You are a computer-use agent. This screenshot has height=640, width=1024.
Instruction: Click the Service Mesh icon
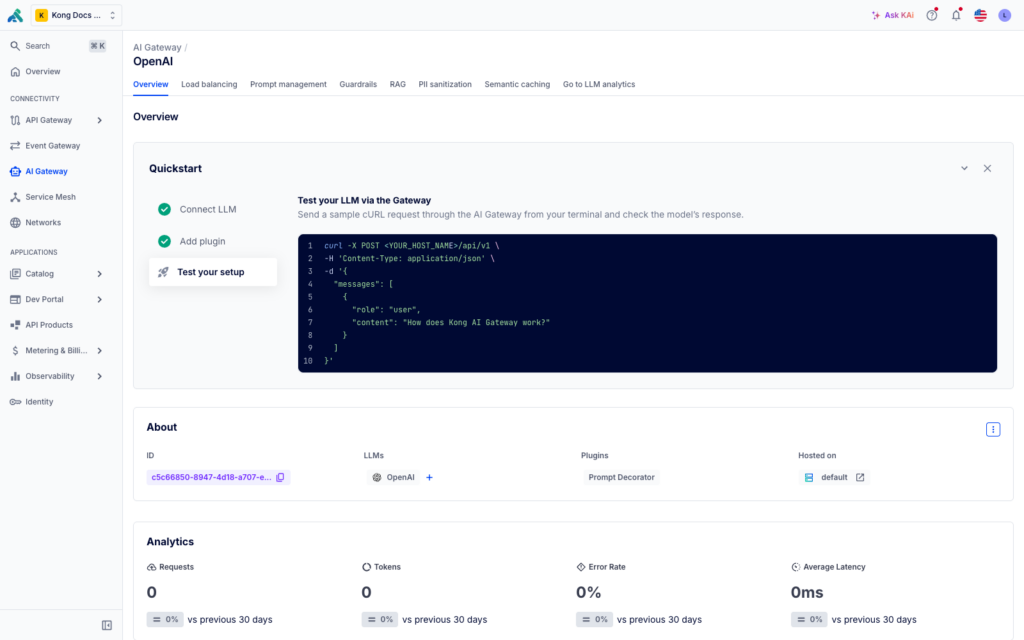pyautogui.click(x=15, y=197)
